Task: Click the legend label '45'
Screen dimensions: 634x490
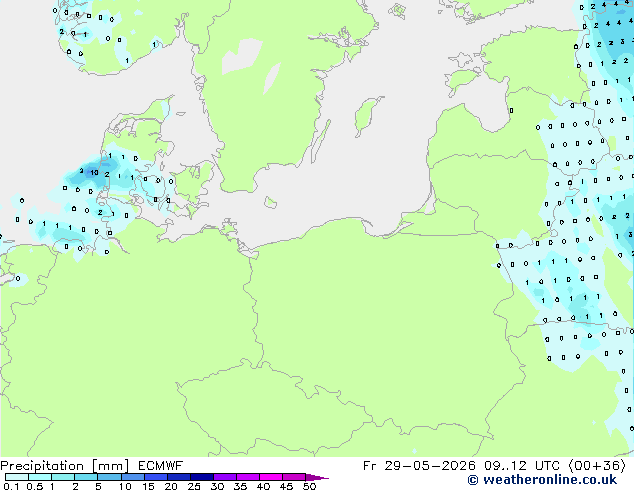Action: pyautogui.click(x=286, y=486)
